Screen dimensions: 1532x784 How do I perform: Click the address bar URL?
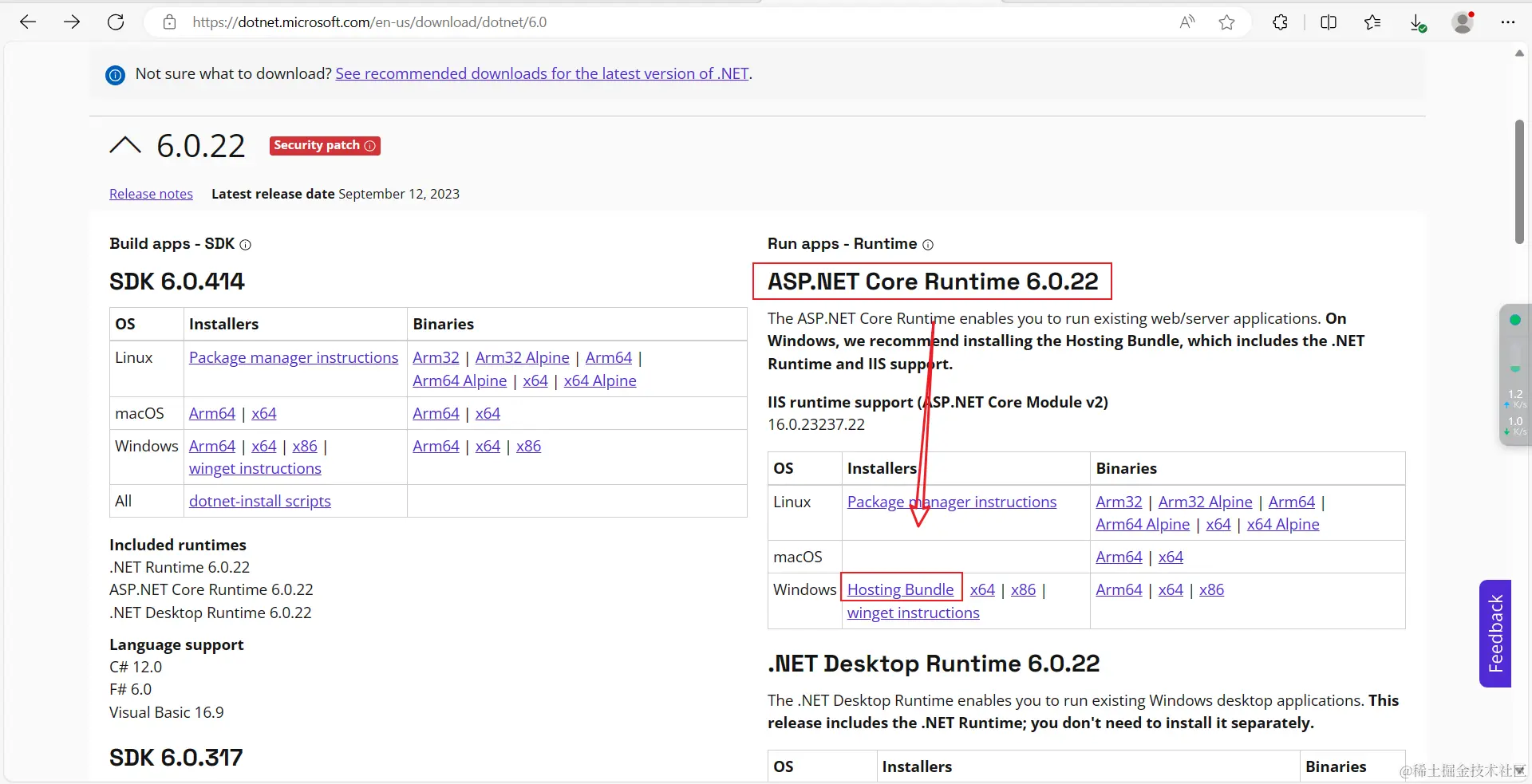click(x=369, y=22)
